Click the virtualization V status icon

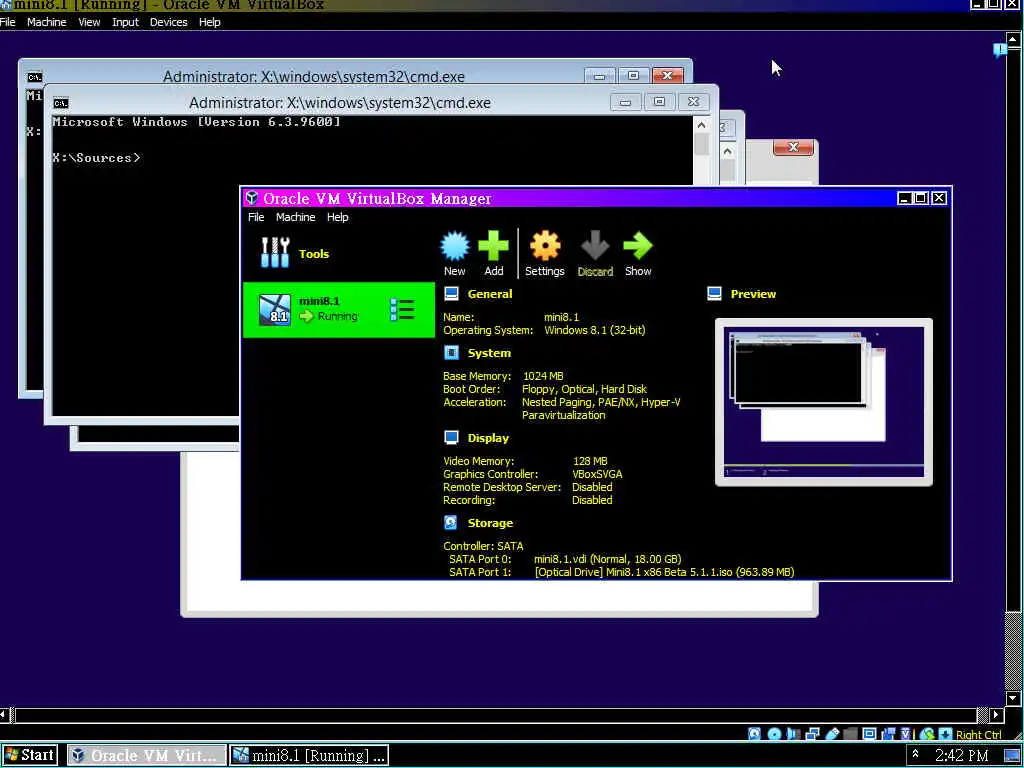pos(906,734)
